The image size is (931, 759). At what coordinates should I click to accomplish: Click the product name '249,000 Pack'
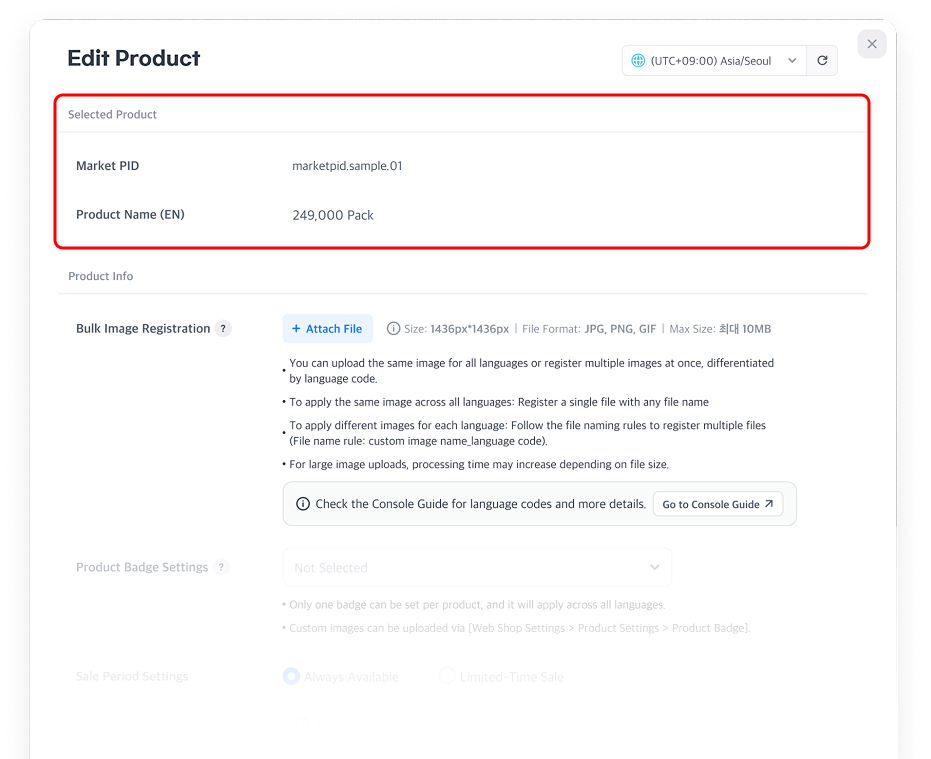tap(333, 215)
